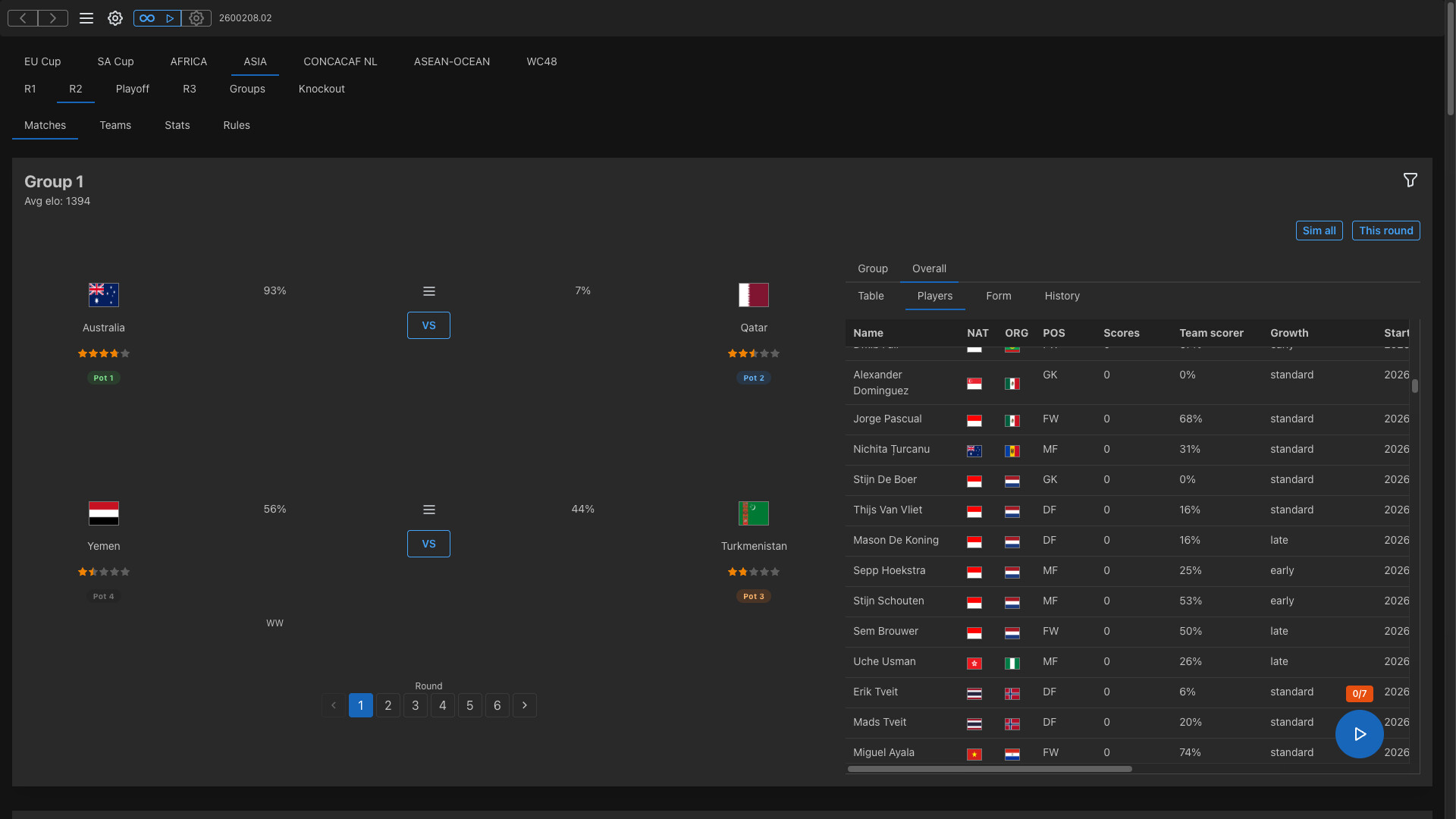Viewport: 1456px width, 819px height.
Task: Go to the previous round with left chevron
Action: pos(334,705)
